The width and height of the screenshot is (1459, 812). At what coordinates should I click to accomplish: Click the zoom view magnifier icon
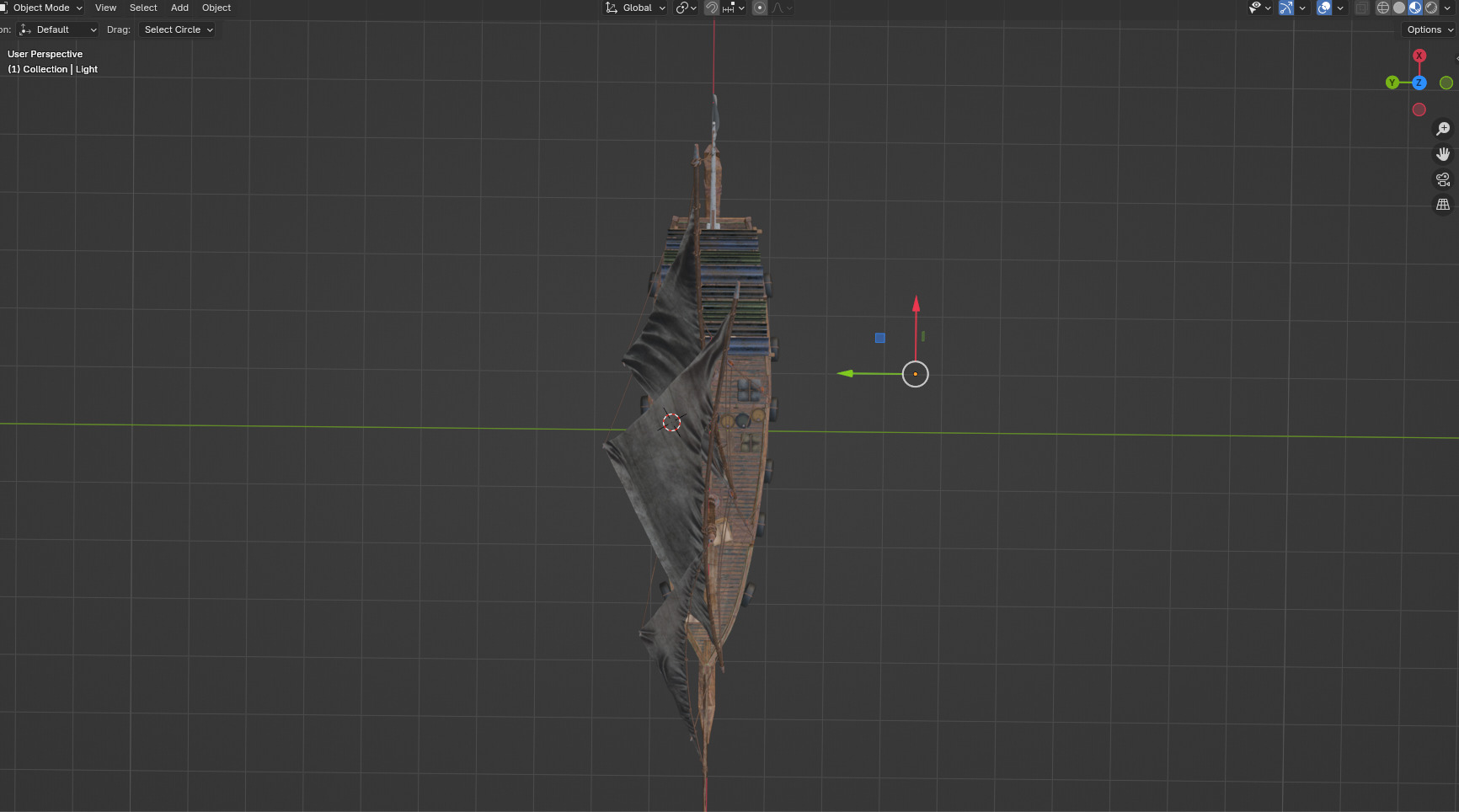coord(1443,129)
